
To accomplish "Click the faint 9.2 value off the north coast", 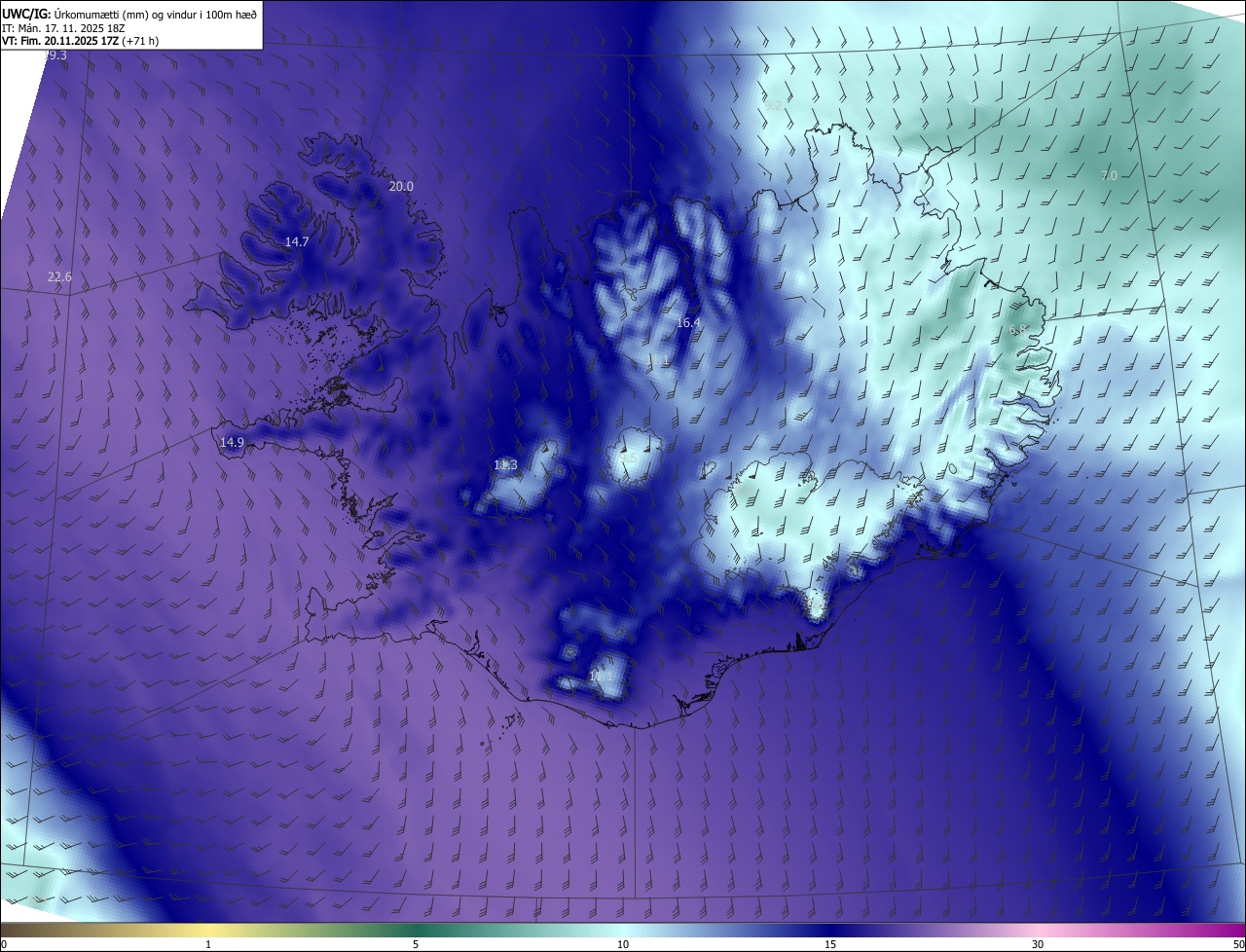I will click(774, 104).
